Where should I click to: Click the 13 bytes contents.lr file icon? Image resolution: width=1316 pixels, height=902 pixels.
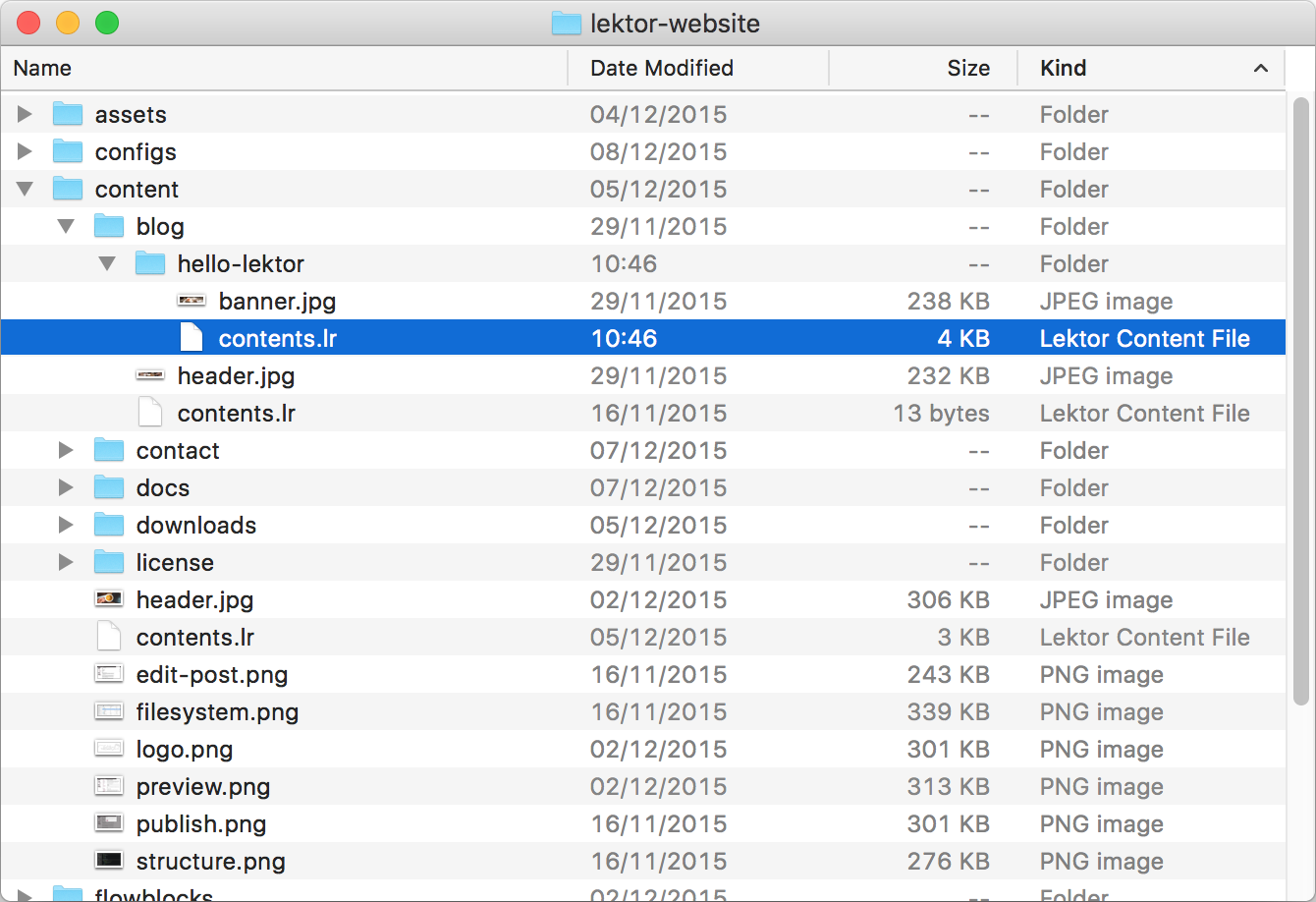coord(150,413)
